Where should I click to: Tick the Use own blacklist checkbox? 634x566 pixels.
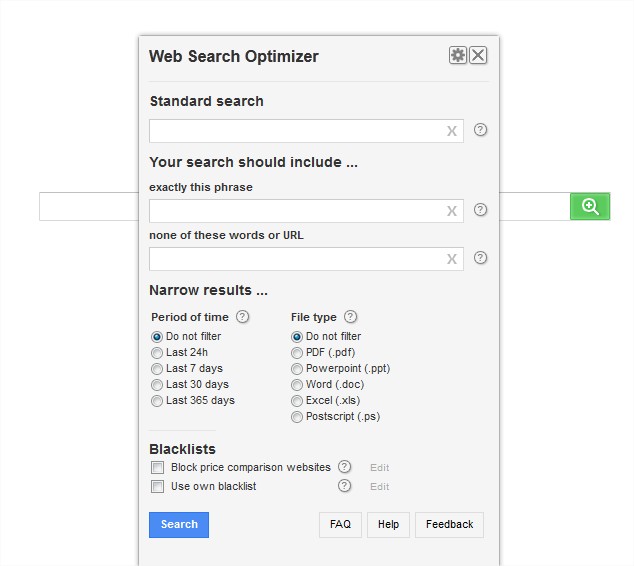pyautogui.click(x=157, y=486)
